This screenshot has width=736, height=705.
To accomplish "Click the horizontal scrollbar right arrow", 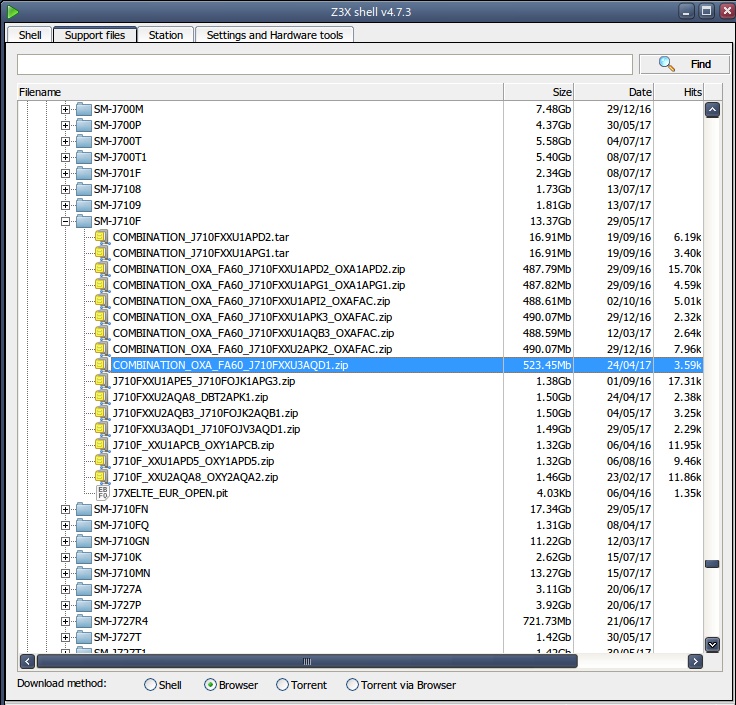I will point(695,661).
